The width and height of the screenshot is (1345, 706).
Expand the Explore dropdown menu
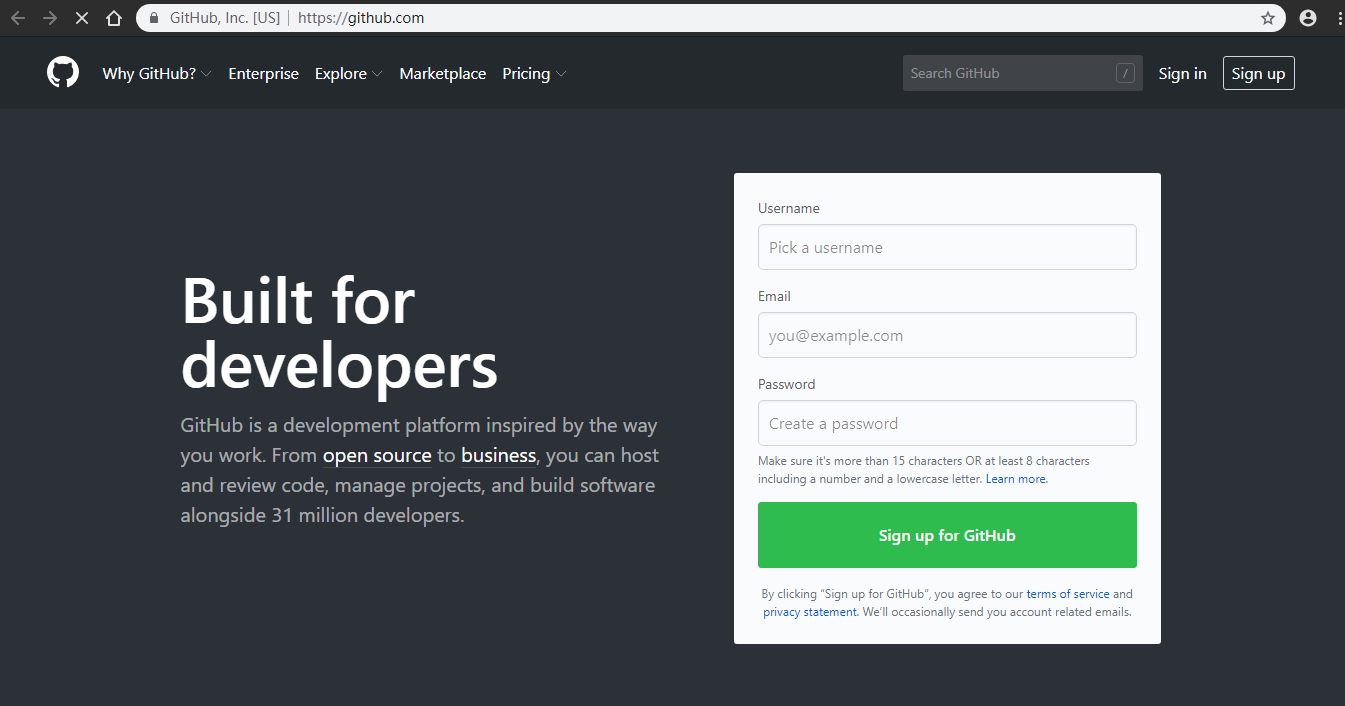click(348, 73)
